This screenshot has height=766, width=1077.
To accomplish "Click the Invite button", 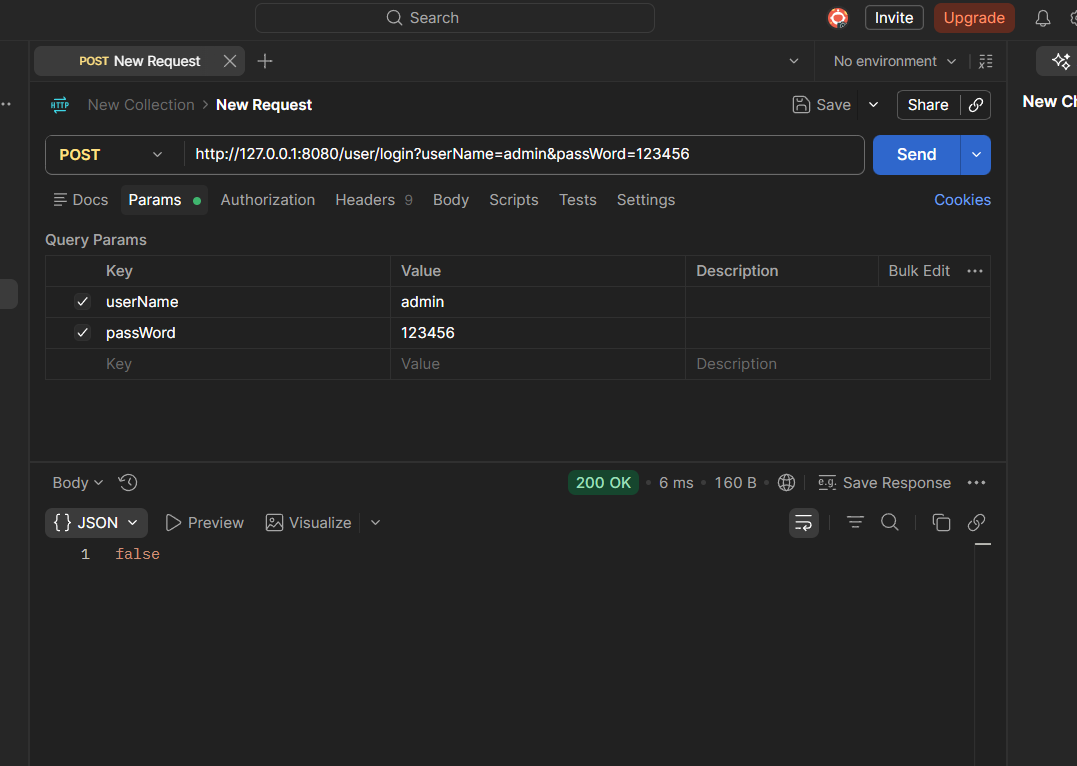I will (x=894, y=18).
